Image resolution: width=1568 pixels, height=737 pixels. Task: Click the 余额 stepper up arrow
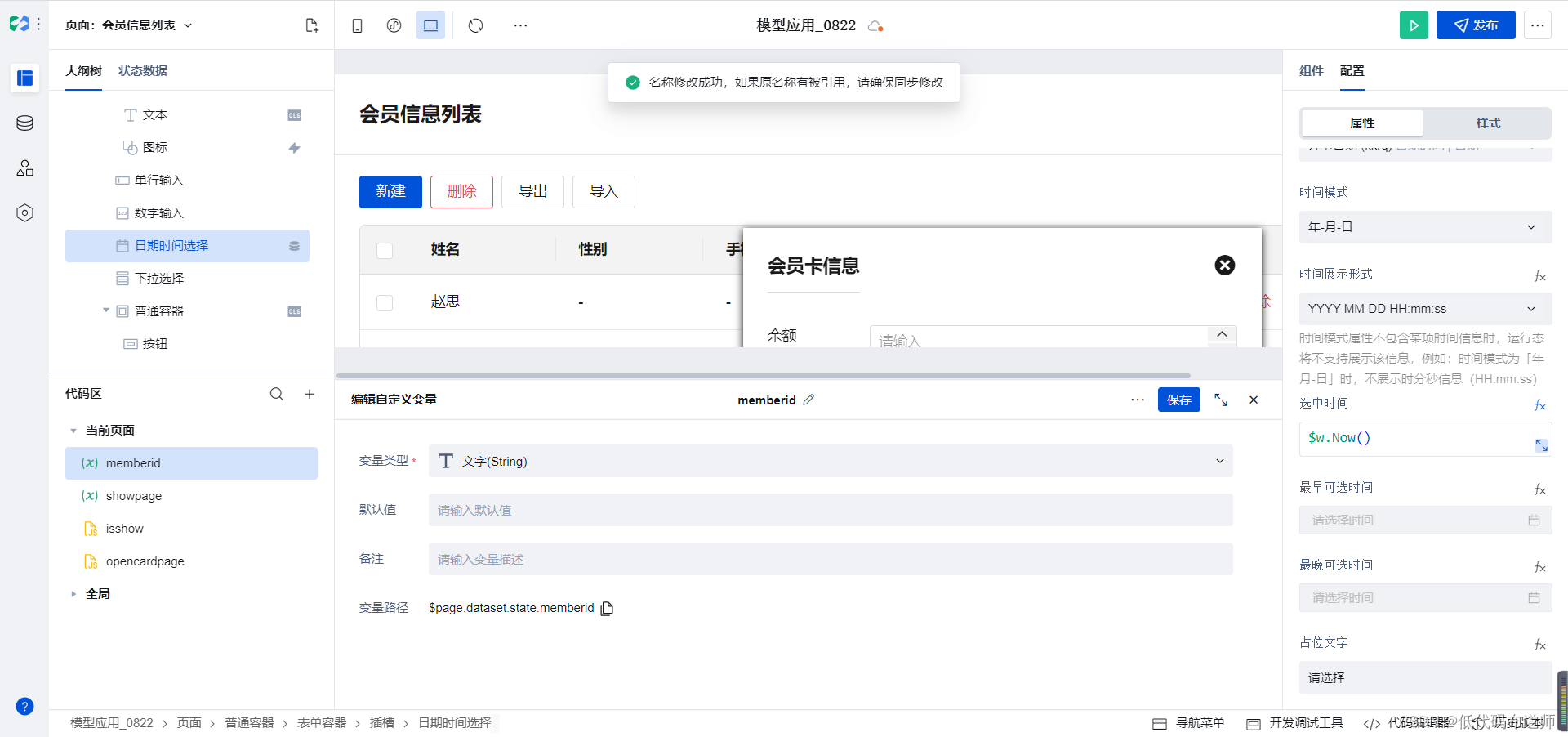point(1222,334)
